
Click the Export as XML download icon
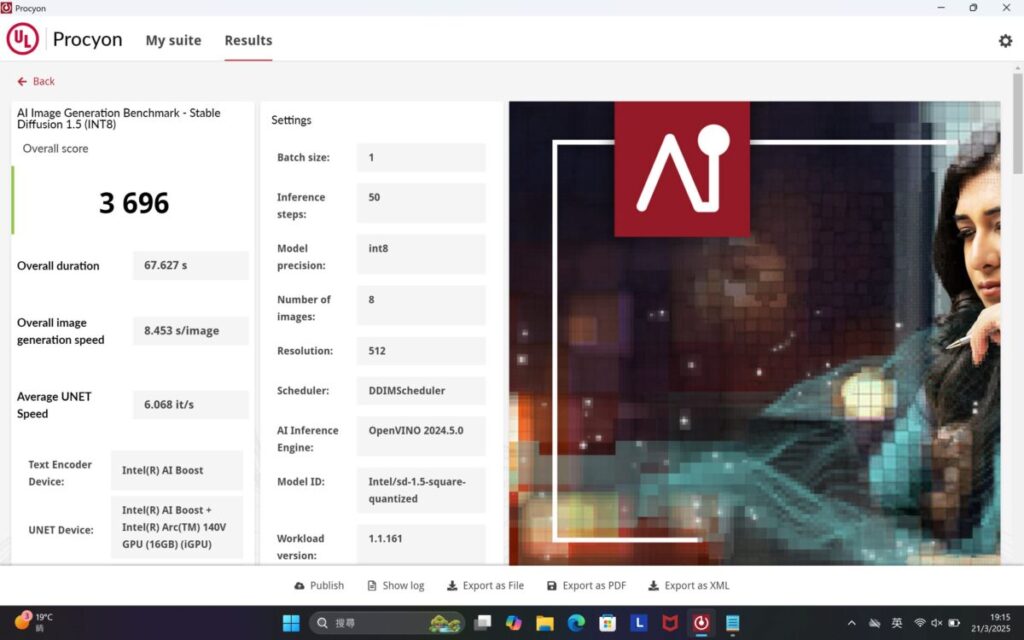(x=653, y=586)
